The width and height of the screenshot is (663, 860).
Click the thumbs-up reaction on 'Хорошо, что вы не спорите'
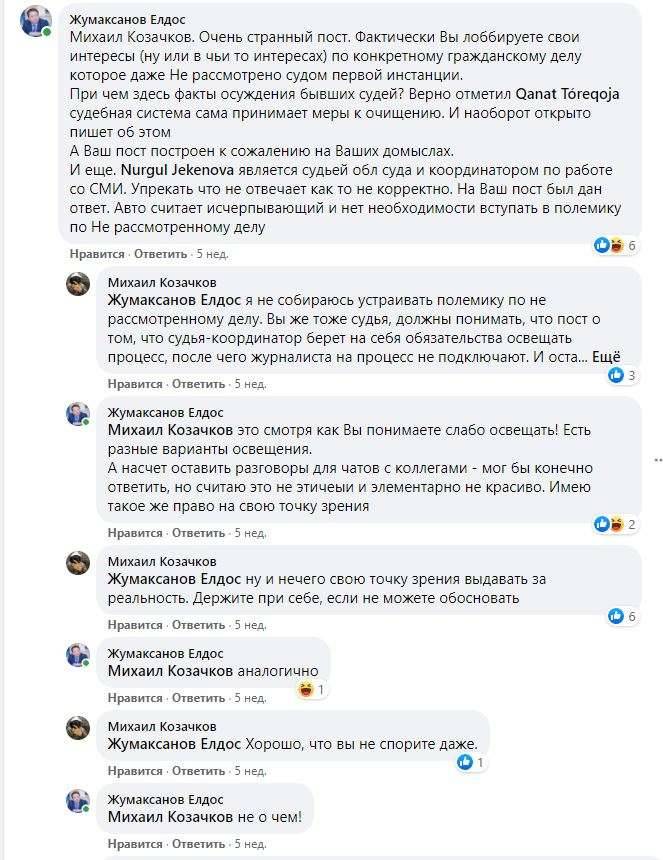tap(465, 762)
